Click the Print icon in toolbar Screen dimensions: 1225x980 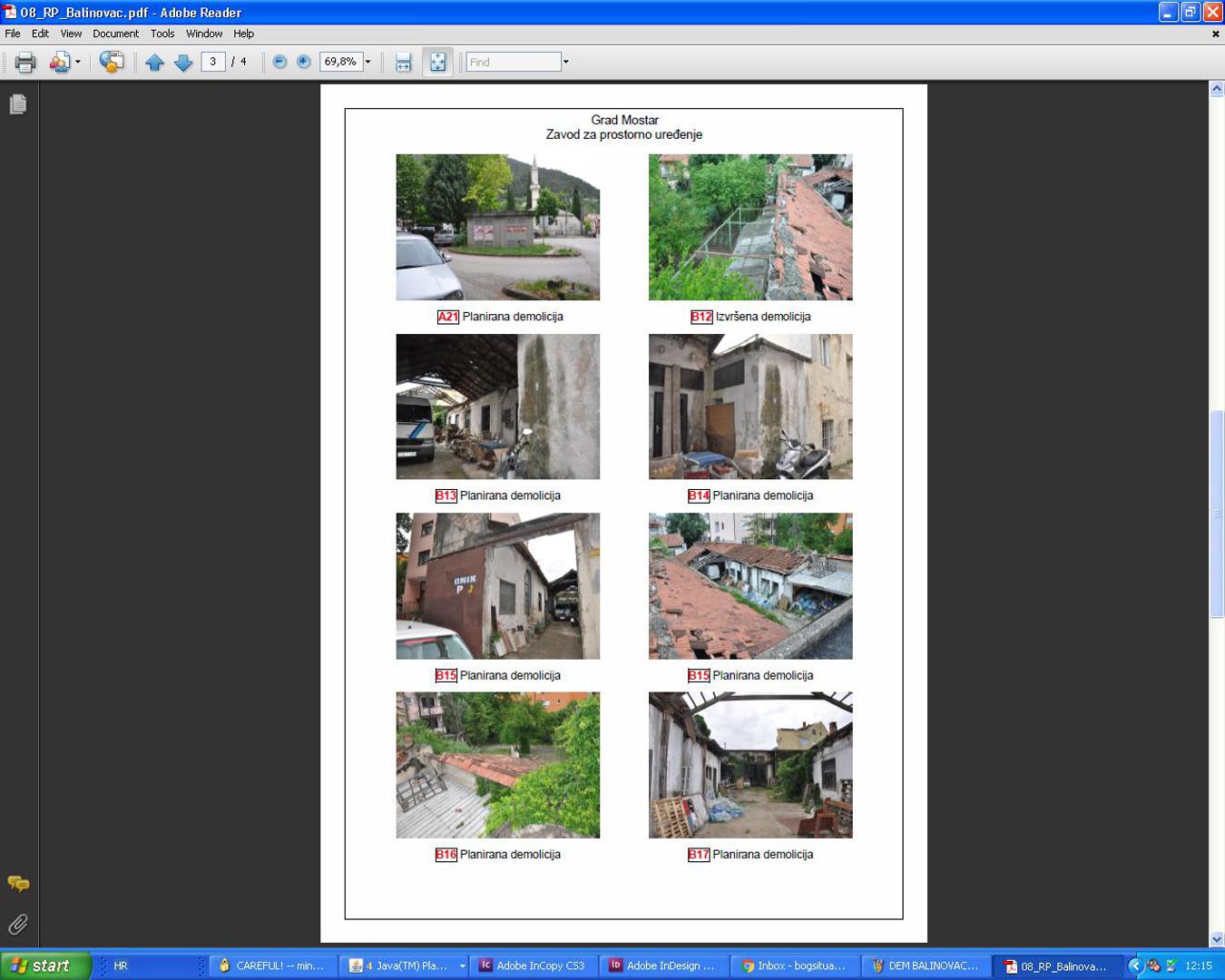click(x=25, y=62)
